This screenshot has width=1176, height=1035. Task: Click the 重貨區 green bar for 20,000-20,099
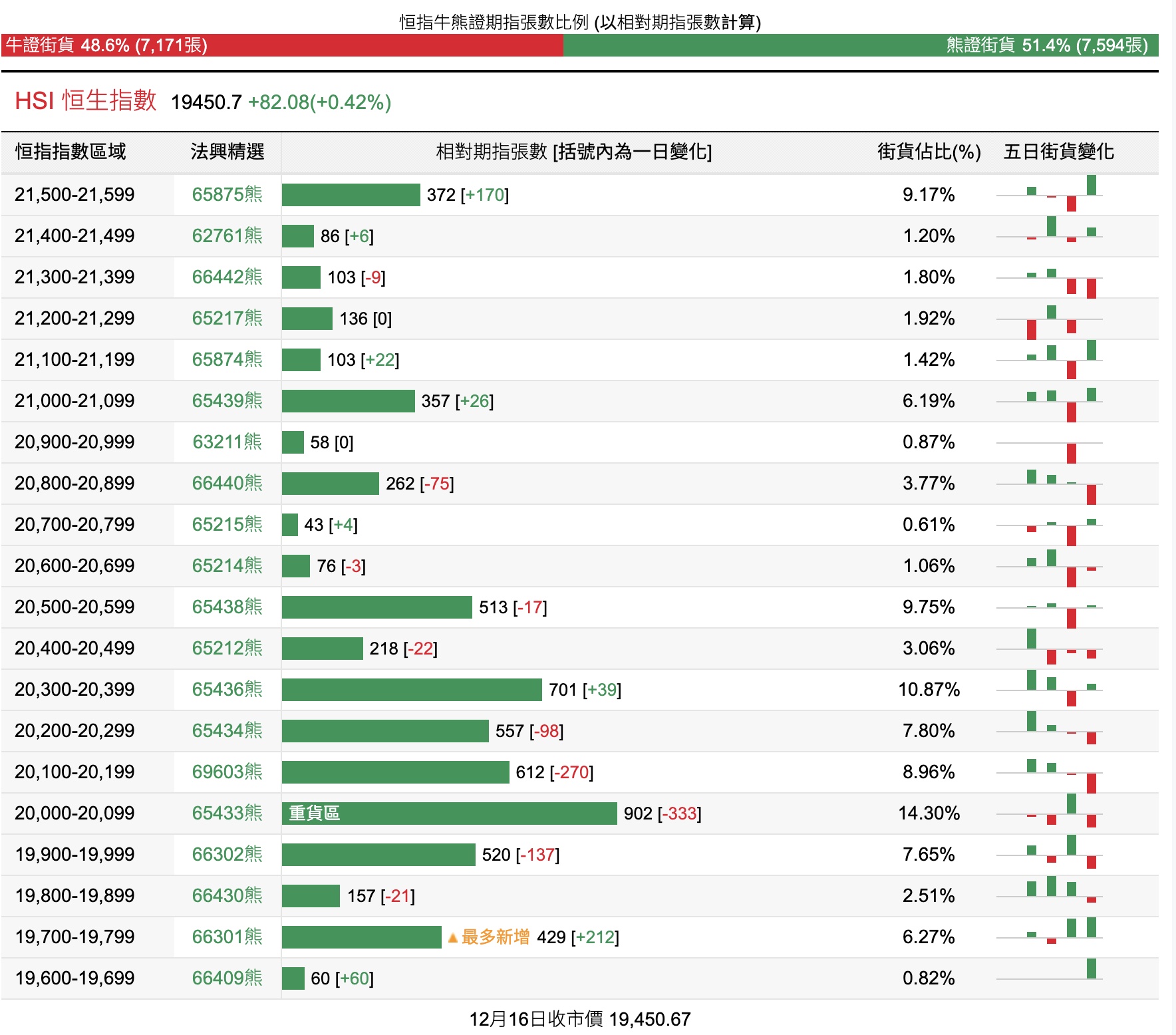pyautogui.click(x=449, y=813)
